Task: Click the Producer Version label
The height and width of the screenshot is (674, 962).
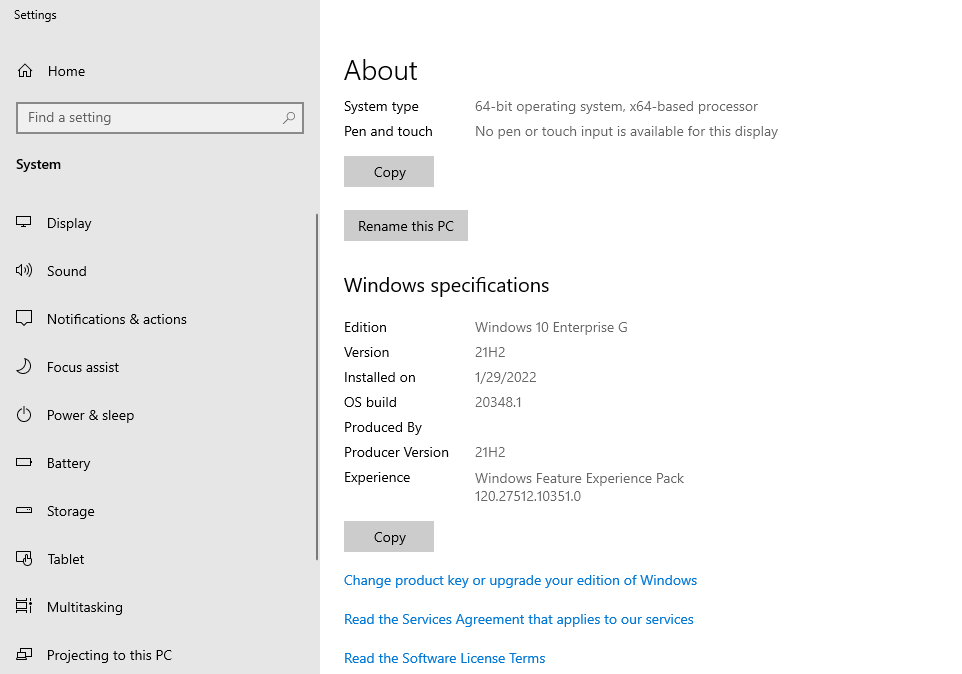Action: [x=396, y=452]
